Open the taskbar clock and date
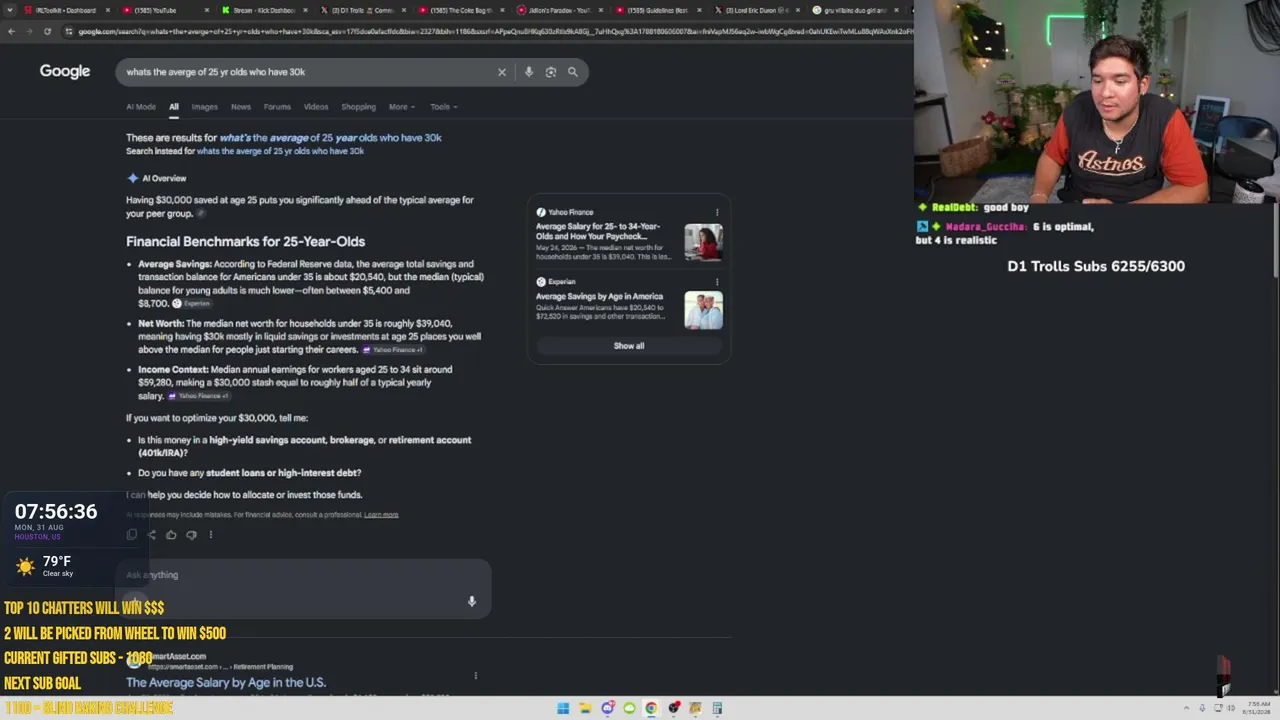 pyautogui.click(x=1258, y=708)
